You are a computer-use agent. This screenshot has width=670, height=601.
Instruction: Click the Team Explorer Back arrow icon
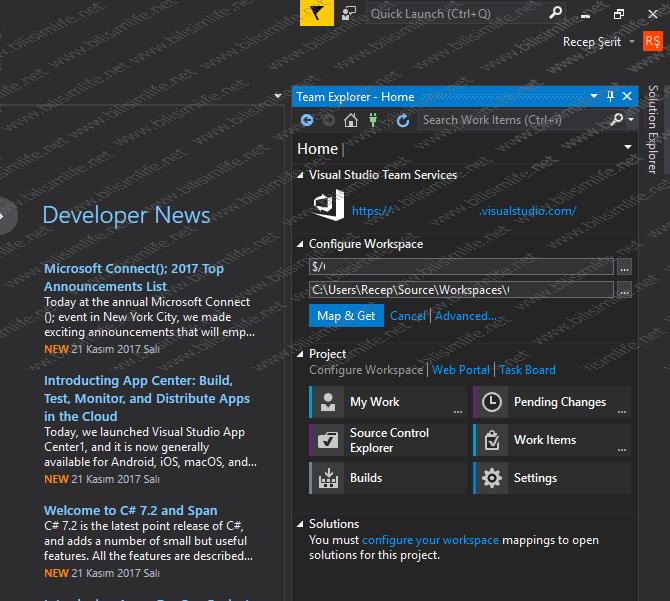pyautogui.click(x=307, y=120)
